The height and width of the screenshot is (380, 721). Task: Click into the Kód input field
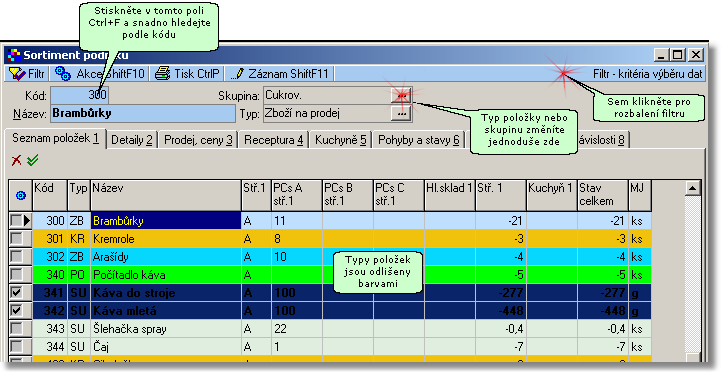(80, 95)
